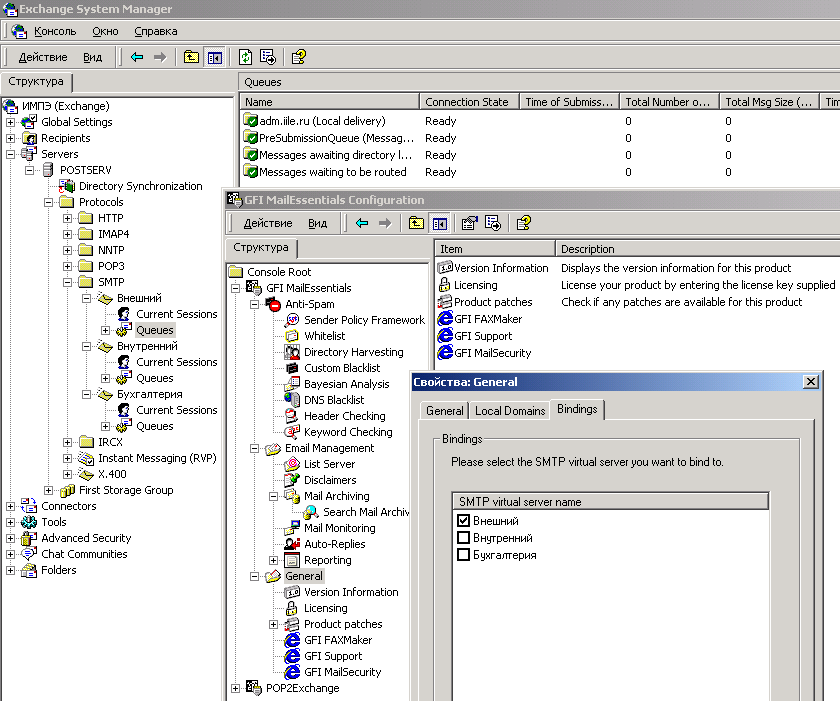This screenshot has height=701, width=840.
Task: Click Up one level icon in GFI toolbar
Action: (x=416, y=223)
